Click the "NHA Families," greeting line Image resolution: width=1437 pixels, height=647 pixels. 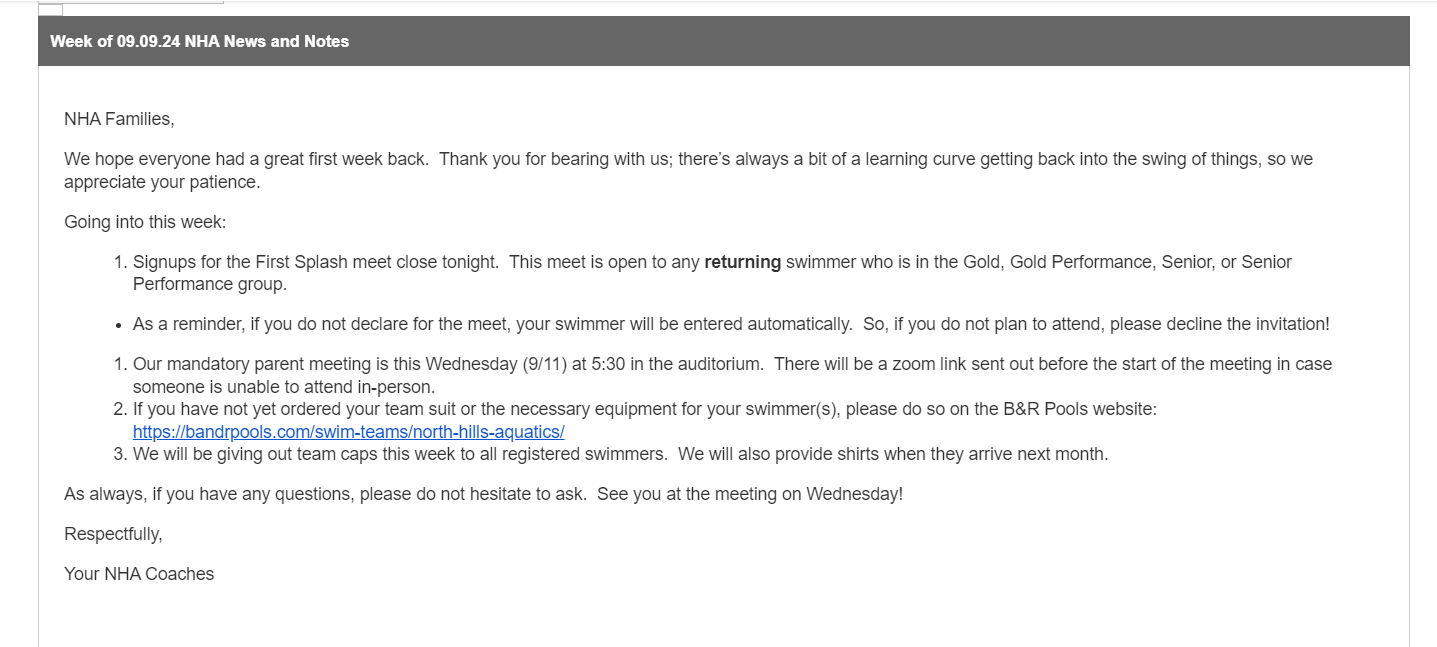coord(119,119)
